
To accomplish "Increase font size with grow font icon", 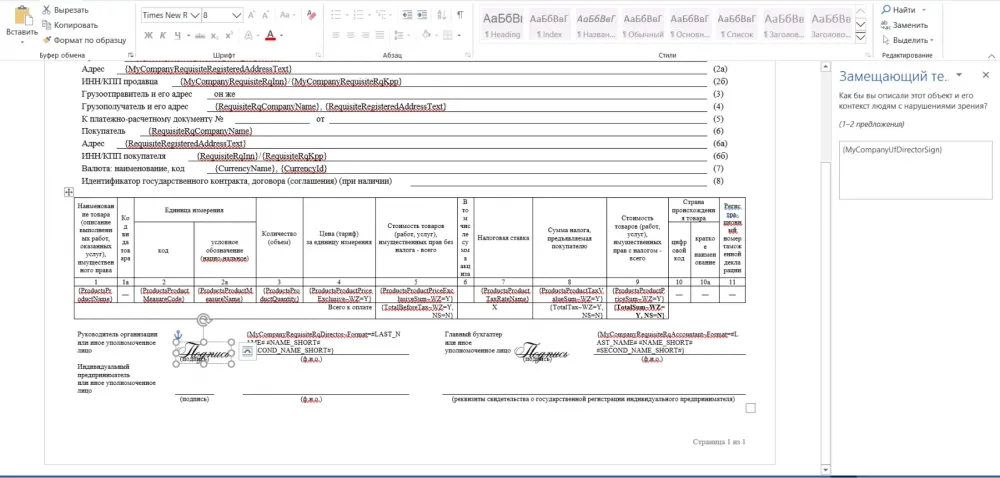I will [251, 15].
